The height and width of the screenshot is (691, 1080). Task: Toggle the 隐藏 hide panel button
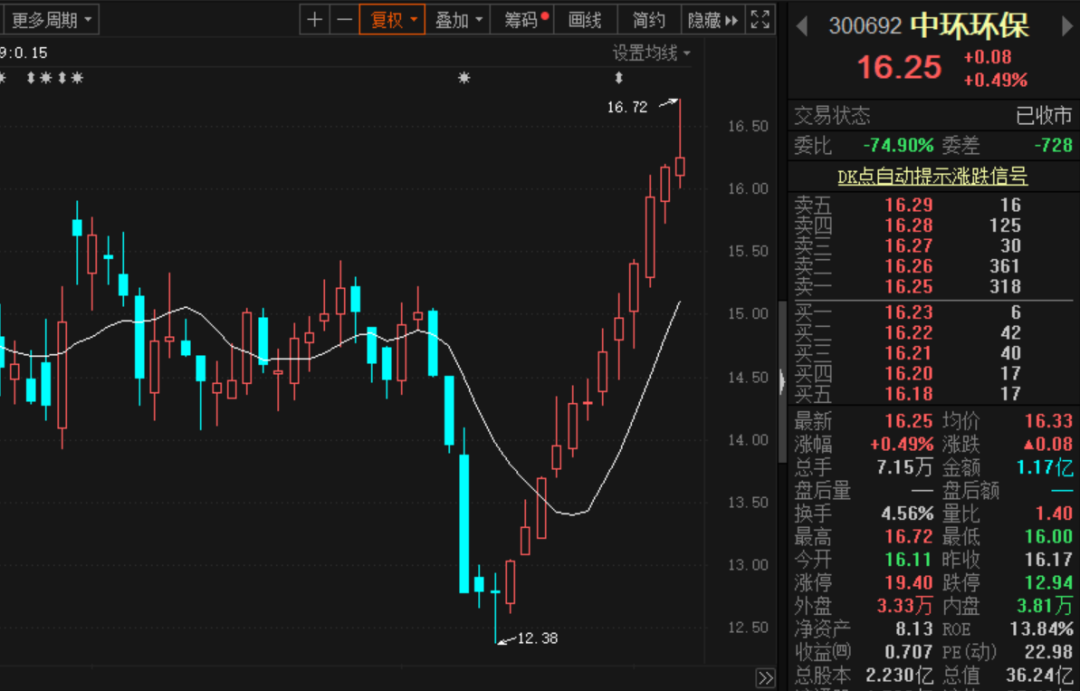712,19
